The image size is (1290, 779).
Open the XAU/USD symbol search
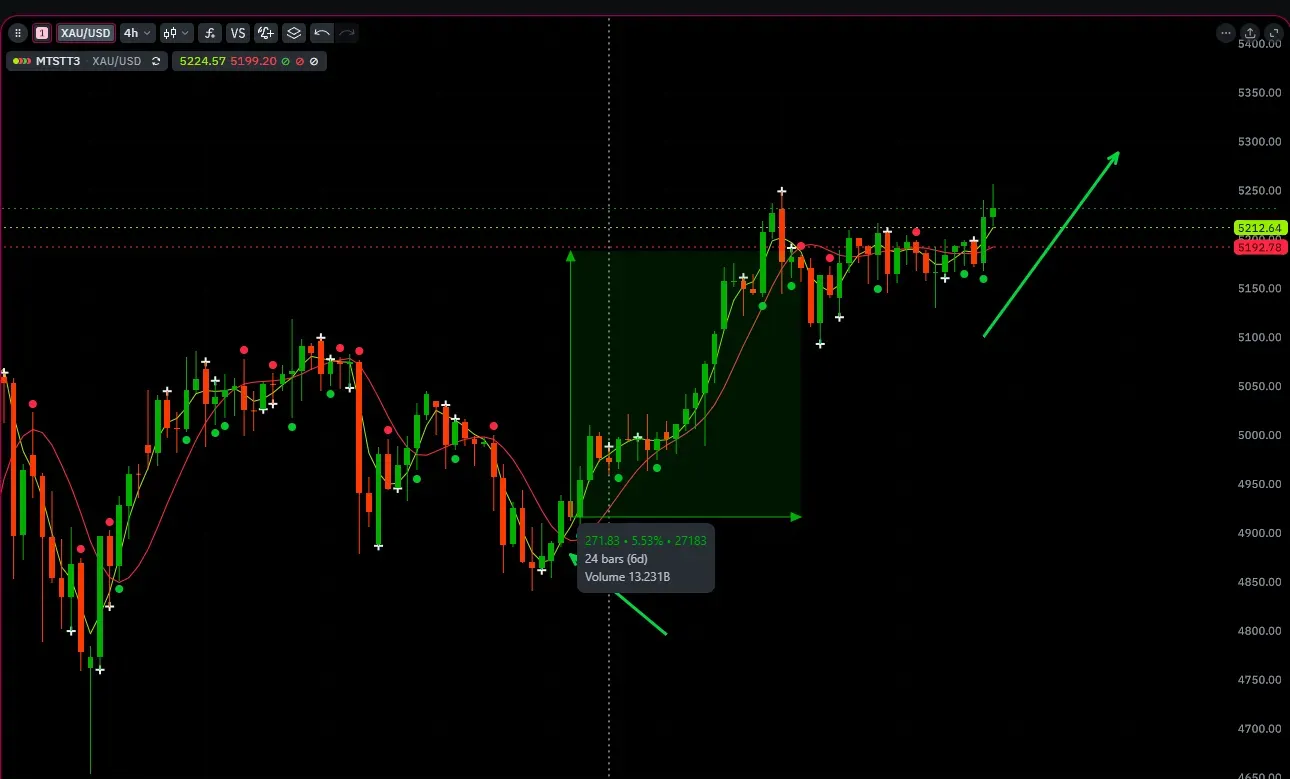pos(85,33)
